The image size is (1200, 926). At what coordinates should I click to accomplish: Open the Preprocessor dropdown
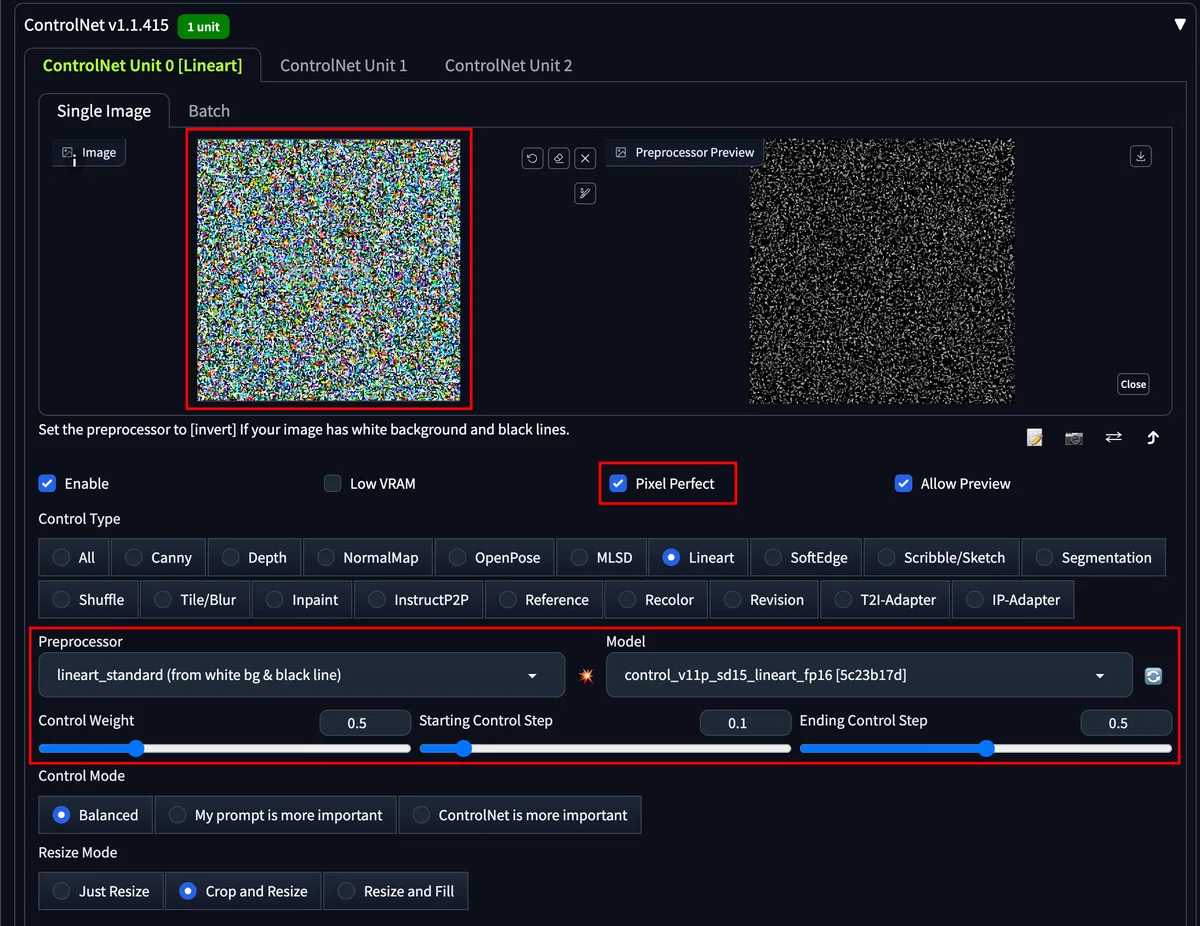(x=301, y=675)
